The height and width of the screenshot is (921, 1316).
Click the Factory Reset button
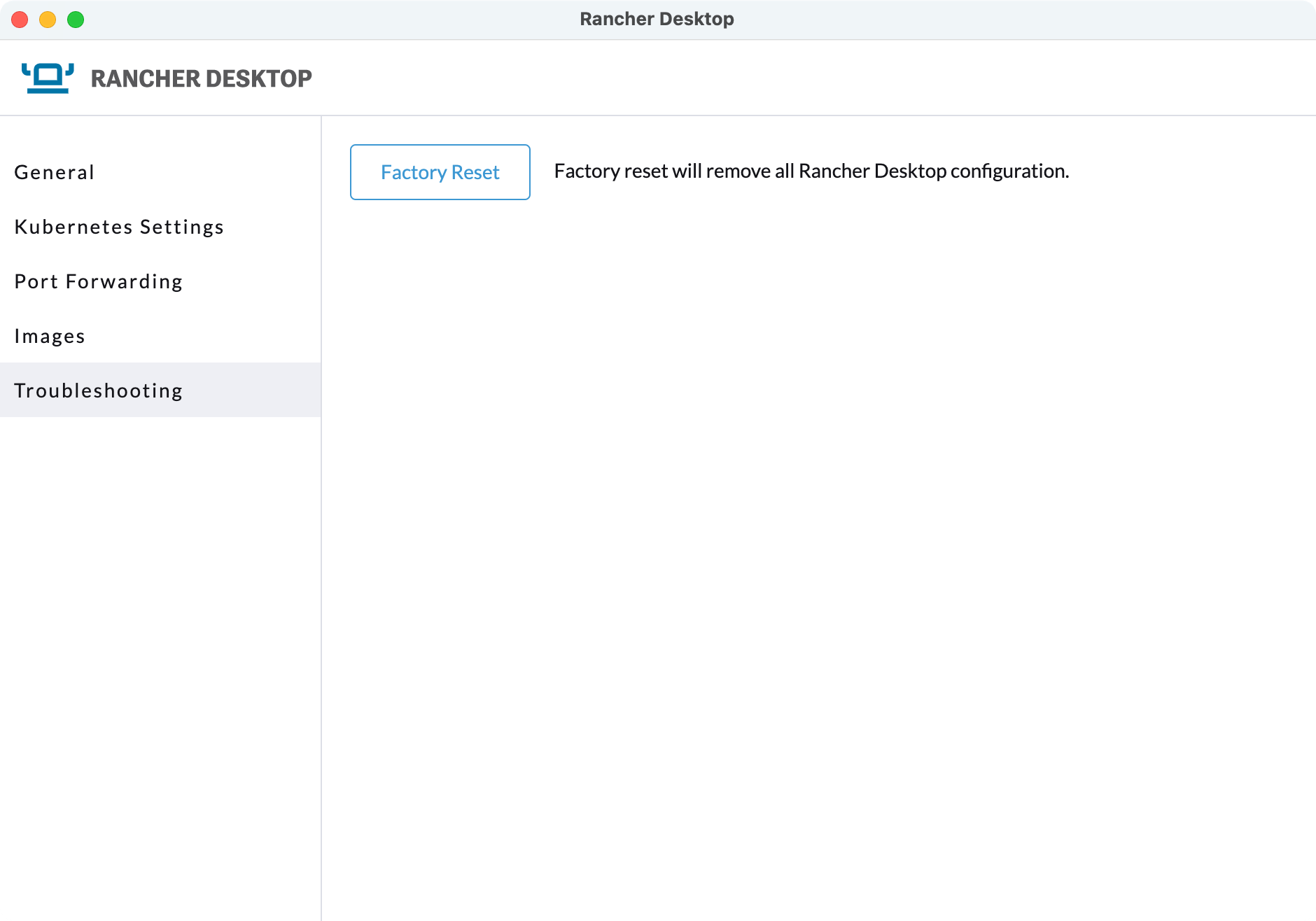440,172
